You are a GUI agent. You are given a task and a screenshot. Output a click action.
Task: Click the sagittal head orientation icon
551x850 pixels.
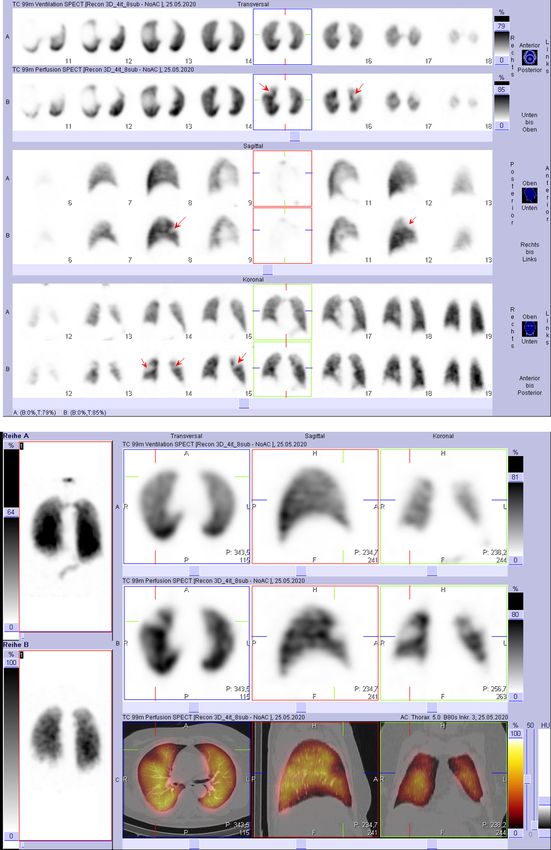point(529,196)
